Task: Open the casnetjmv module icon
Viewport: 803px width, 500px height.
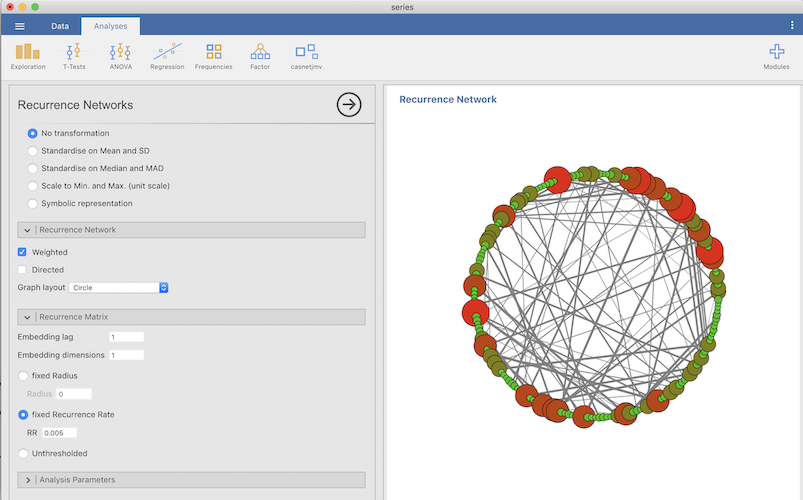Action: pos(306,55)
